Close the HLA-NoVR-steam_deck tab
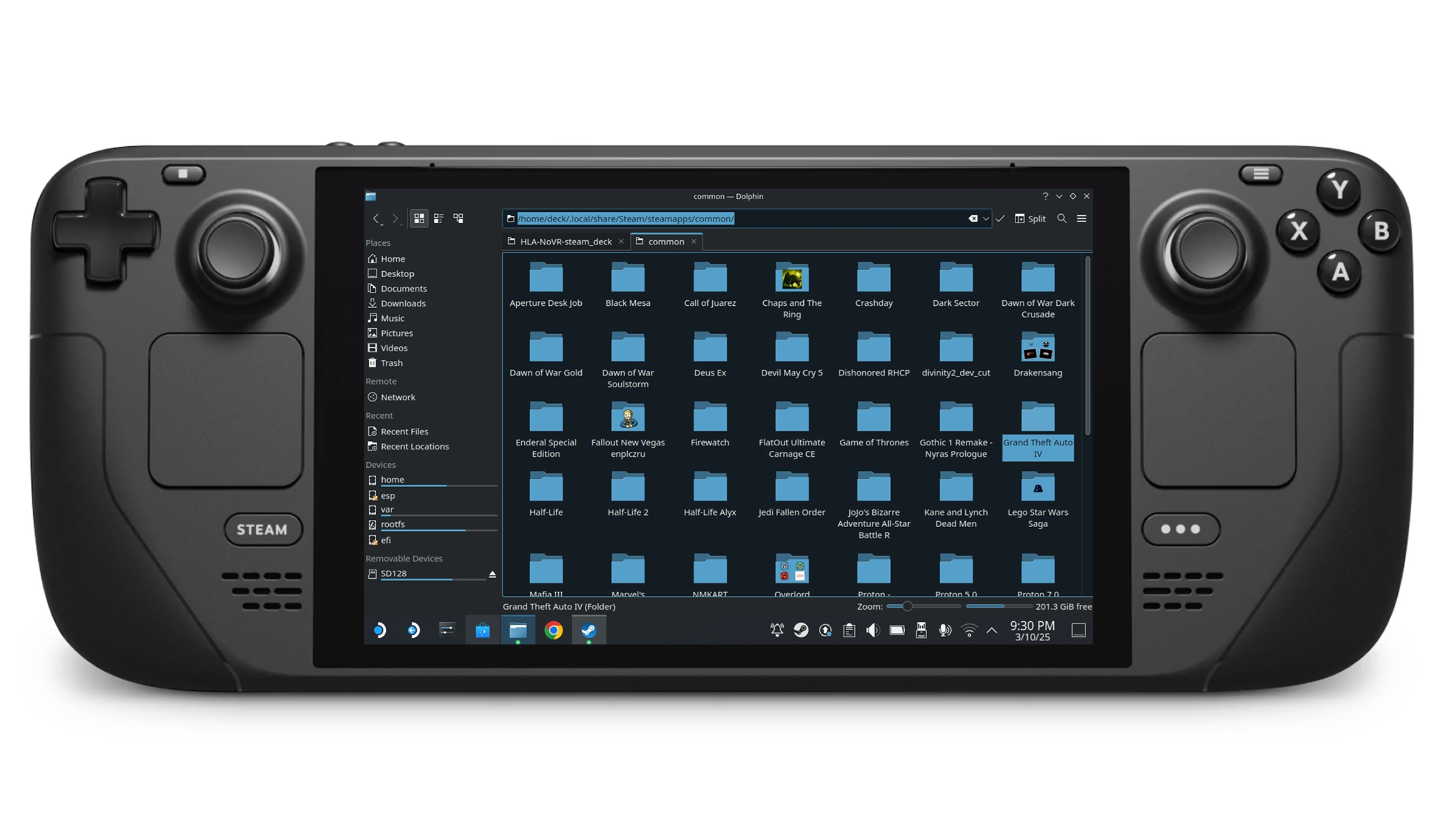The height and width of the screenshot is (819, 1456). (621, 241)
